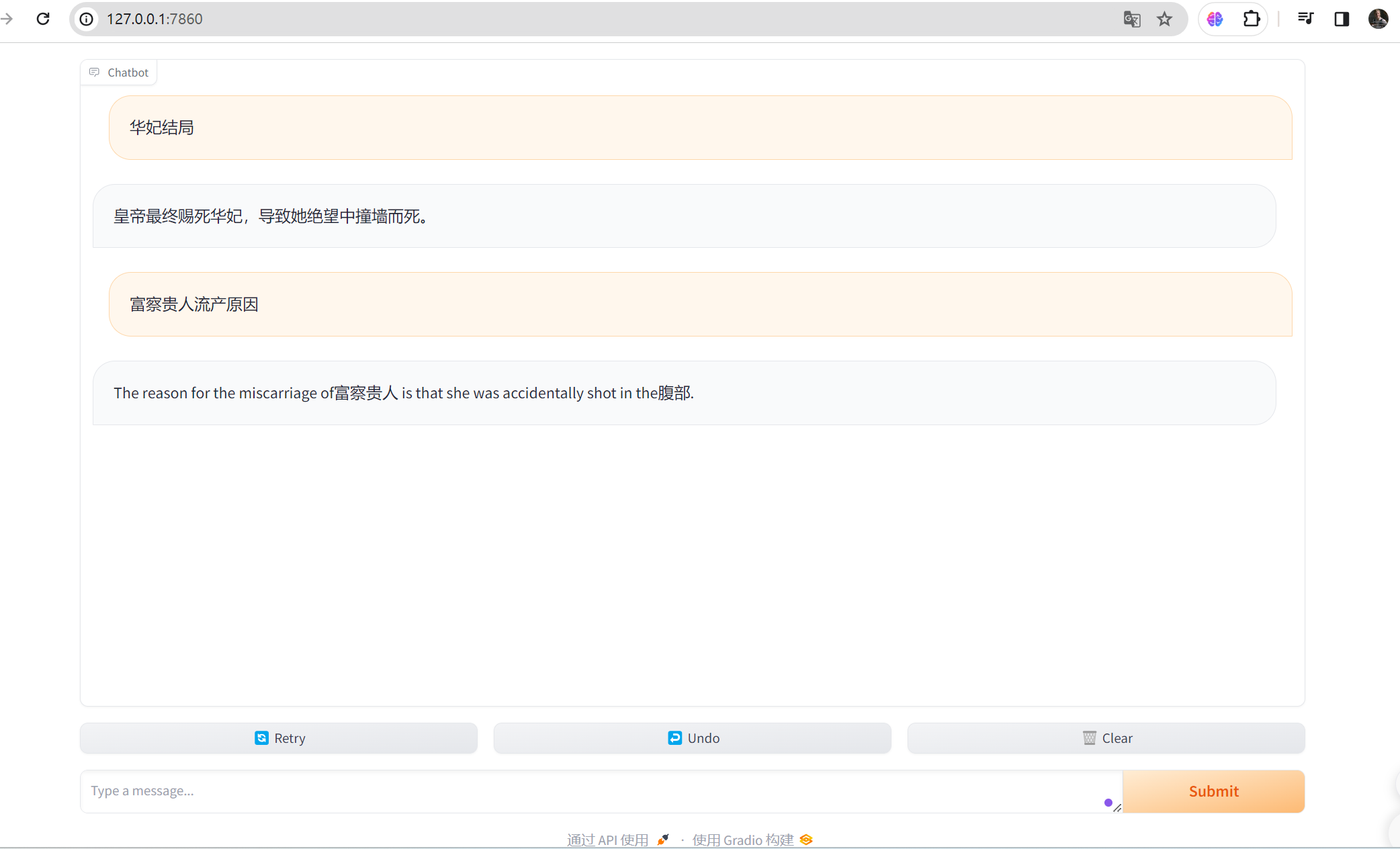Screen dimensions: 1400x849
Task: Click the textbox resize handle corner
Action: [1117, 808]
